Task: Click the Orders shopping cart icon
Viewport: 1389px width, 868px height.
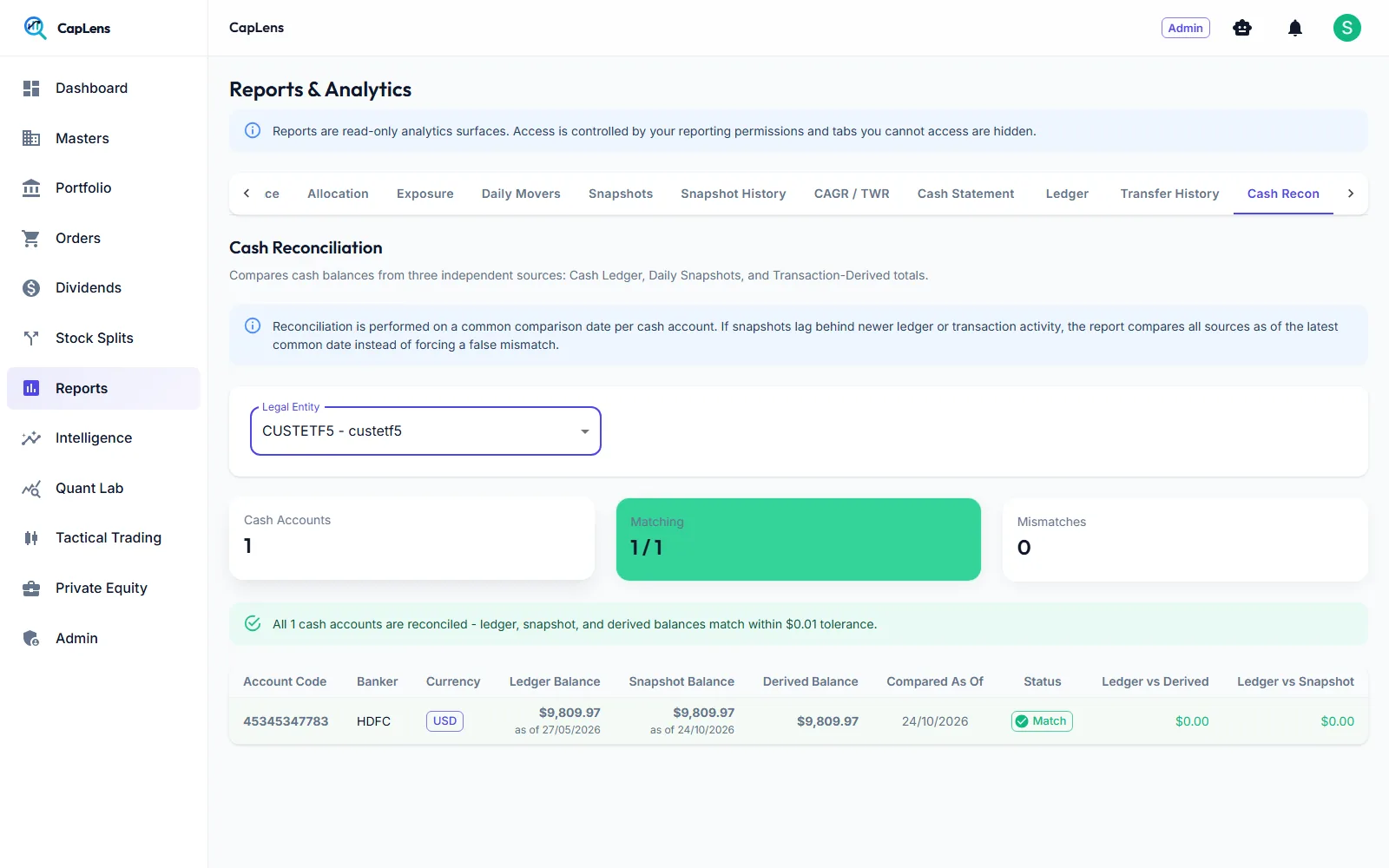Action: pos(31,238)
